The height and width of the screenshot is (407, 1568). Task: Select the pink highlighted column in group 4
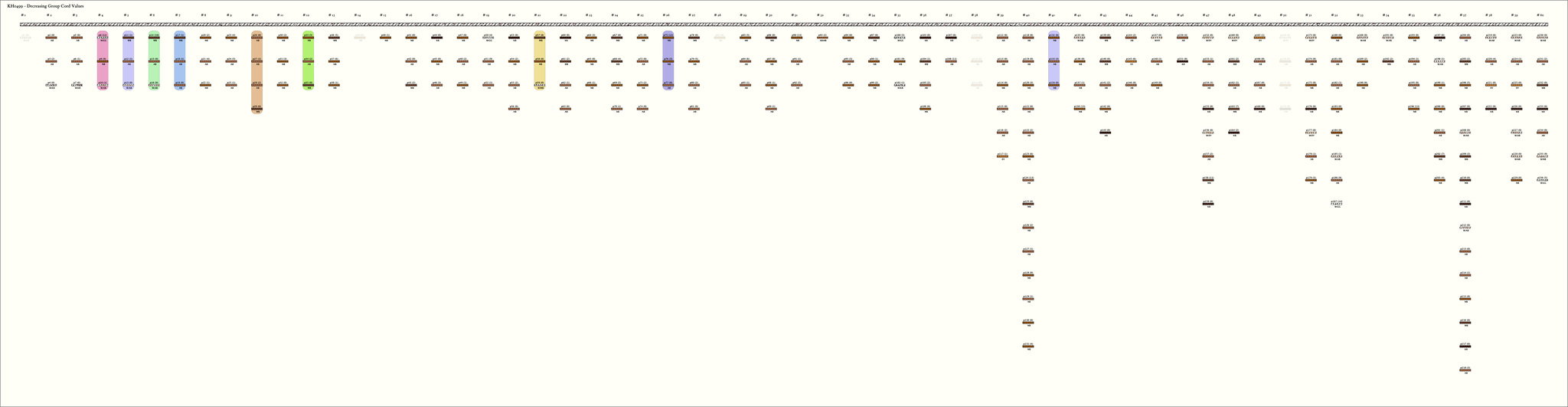103,61
